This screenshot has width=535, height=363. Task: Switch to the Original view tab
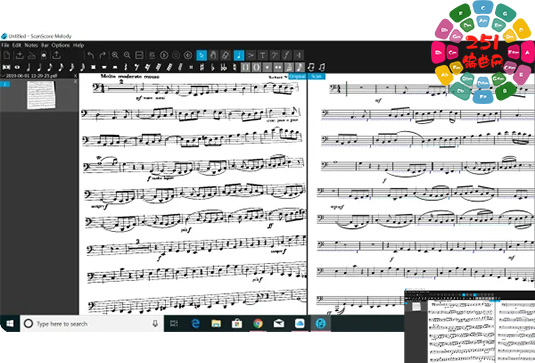pos(297,76)
